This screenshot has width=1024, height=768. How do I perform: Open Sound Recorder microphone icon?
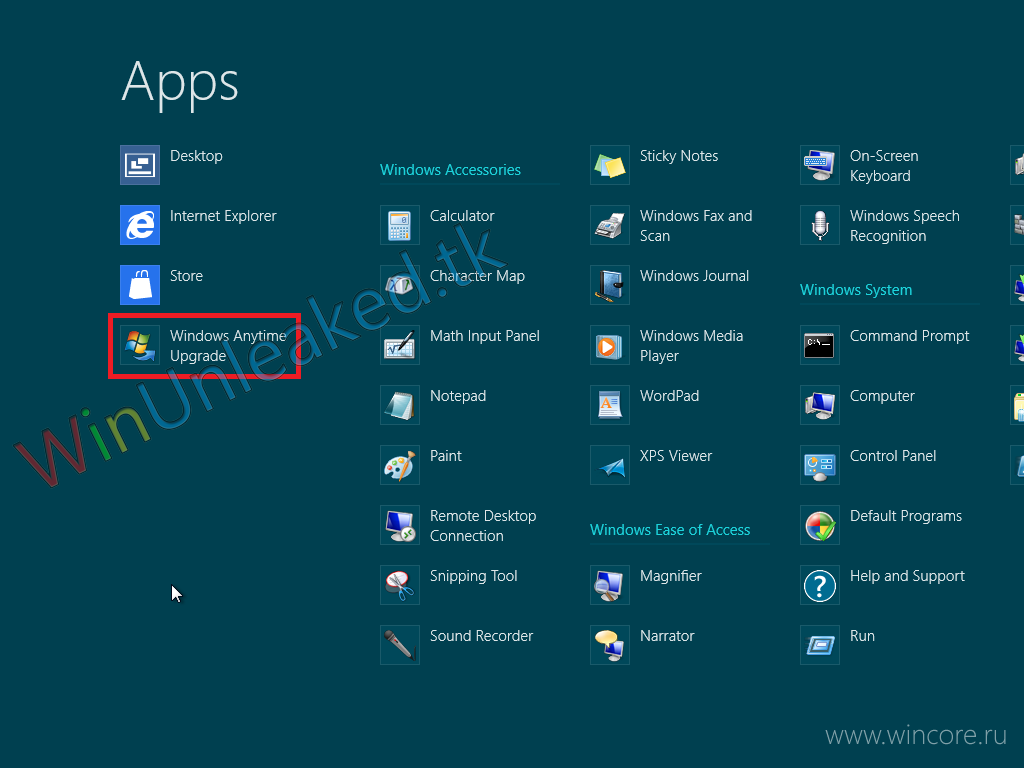(x=400, y=645)
